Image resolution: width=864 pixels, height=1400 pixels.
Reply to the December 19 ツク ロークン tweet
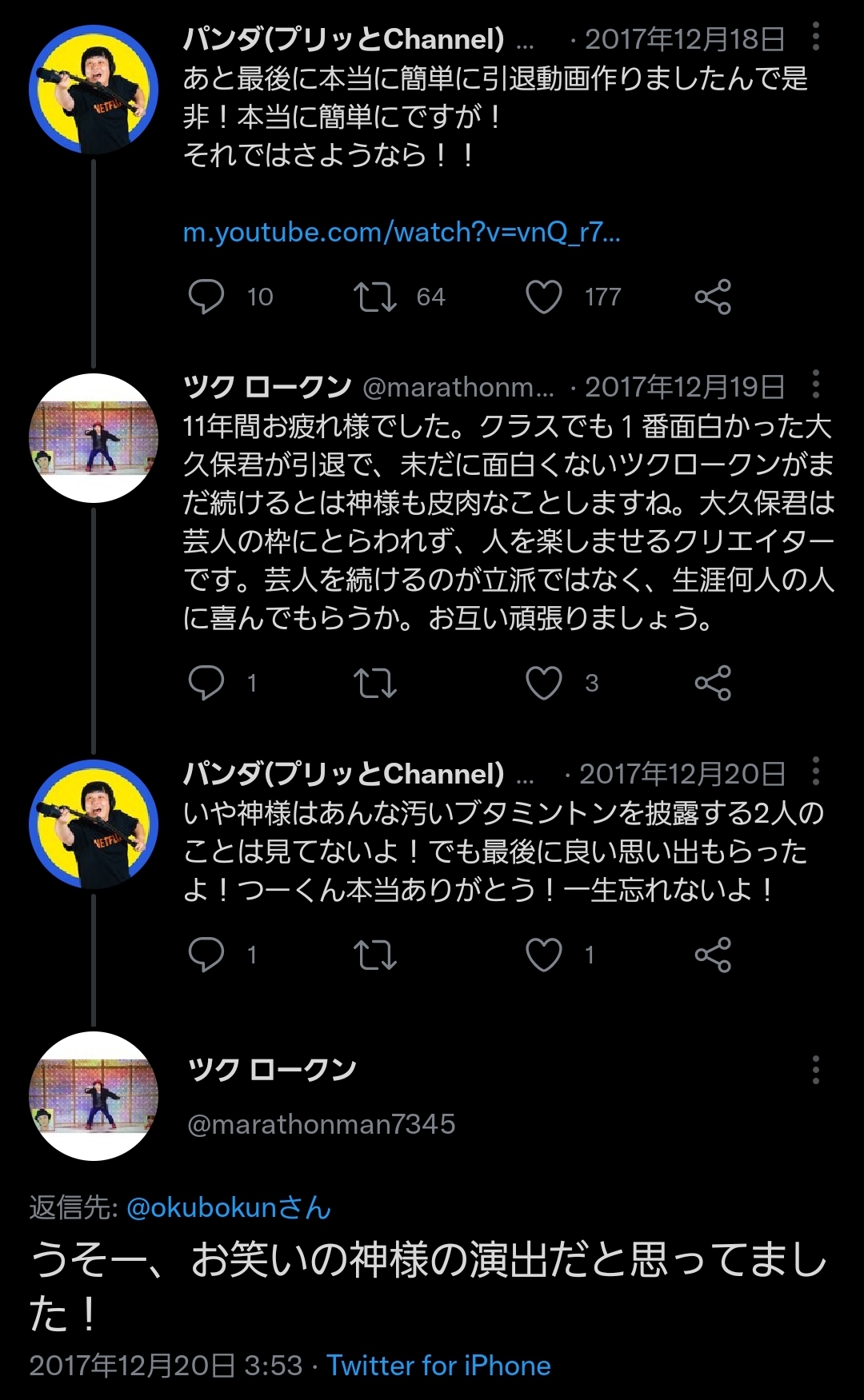(206, 683)
